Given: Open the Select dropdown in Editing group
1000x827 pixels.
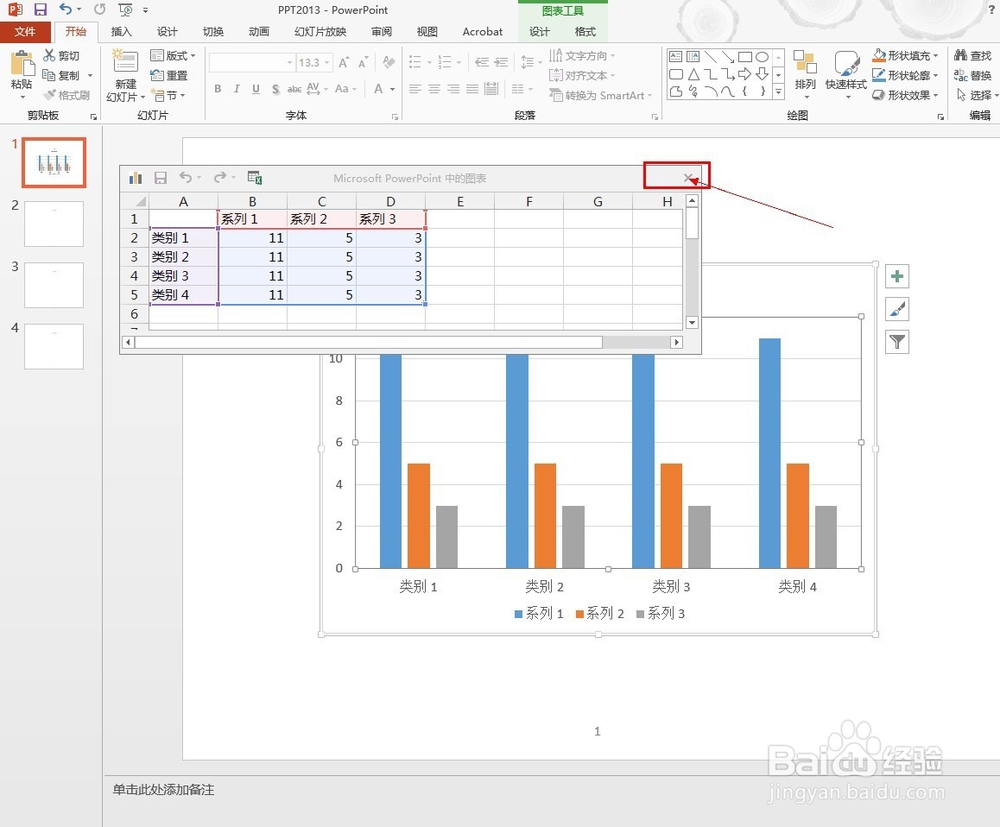Looking at the screenshot, I should click(x=976, y=95).
